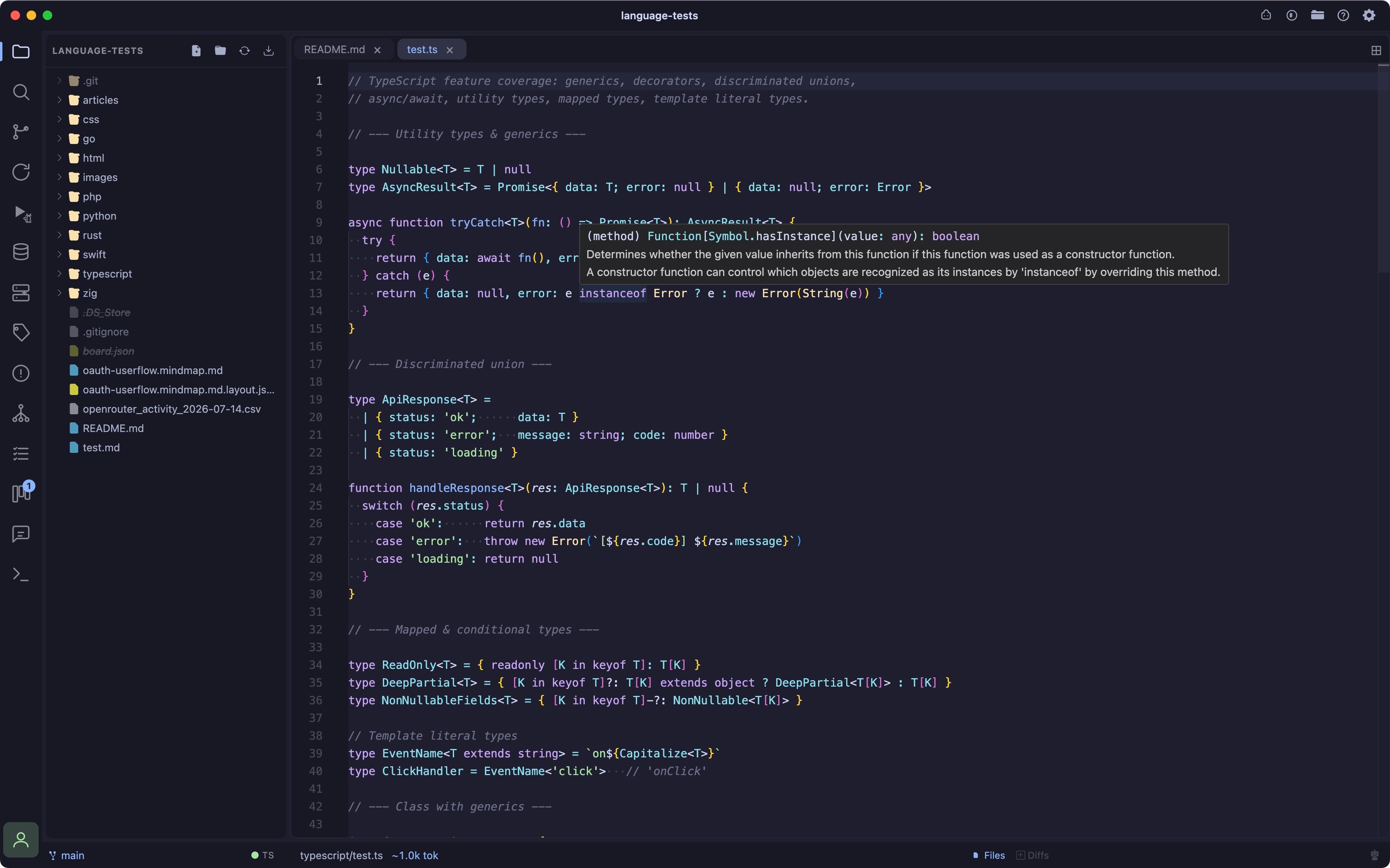Click the TS language status indicator
This screenshot has width=1390, height=868.
tap(262, 856)
